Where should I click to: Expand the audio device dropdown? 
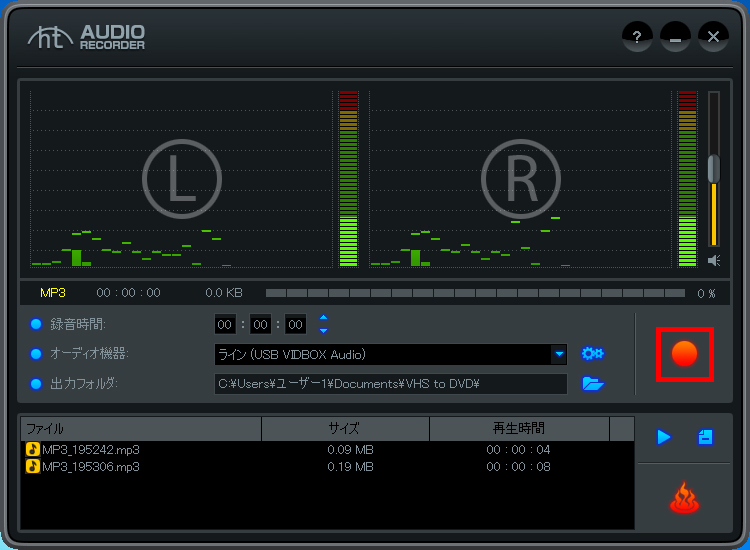(x=559, y=354)
